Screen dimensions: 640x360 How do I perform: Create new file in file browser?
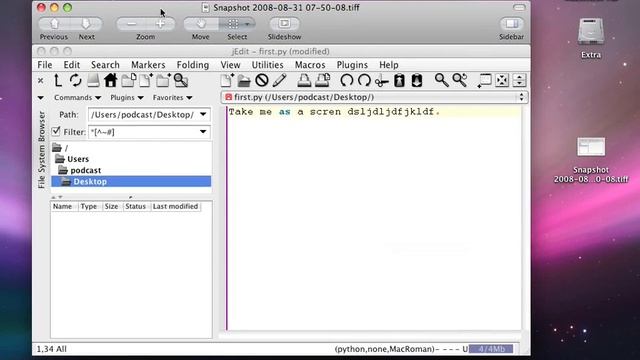(146, 80)
